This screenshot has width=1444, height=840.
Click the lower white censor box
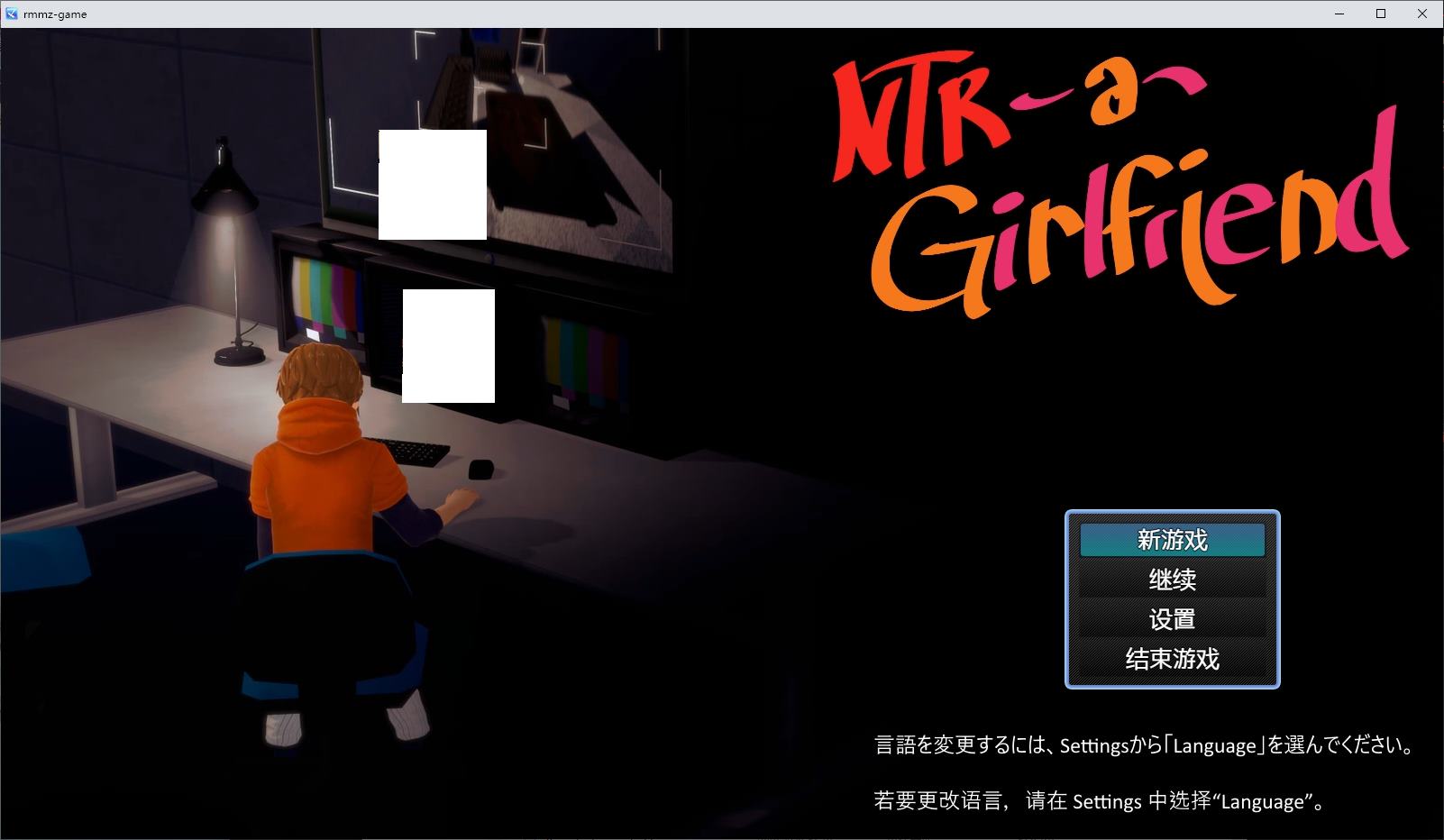[x=449, y=345]
